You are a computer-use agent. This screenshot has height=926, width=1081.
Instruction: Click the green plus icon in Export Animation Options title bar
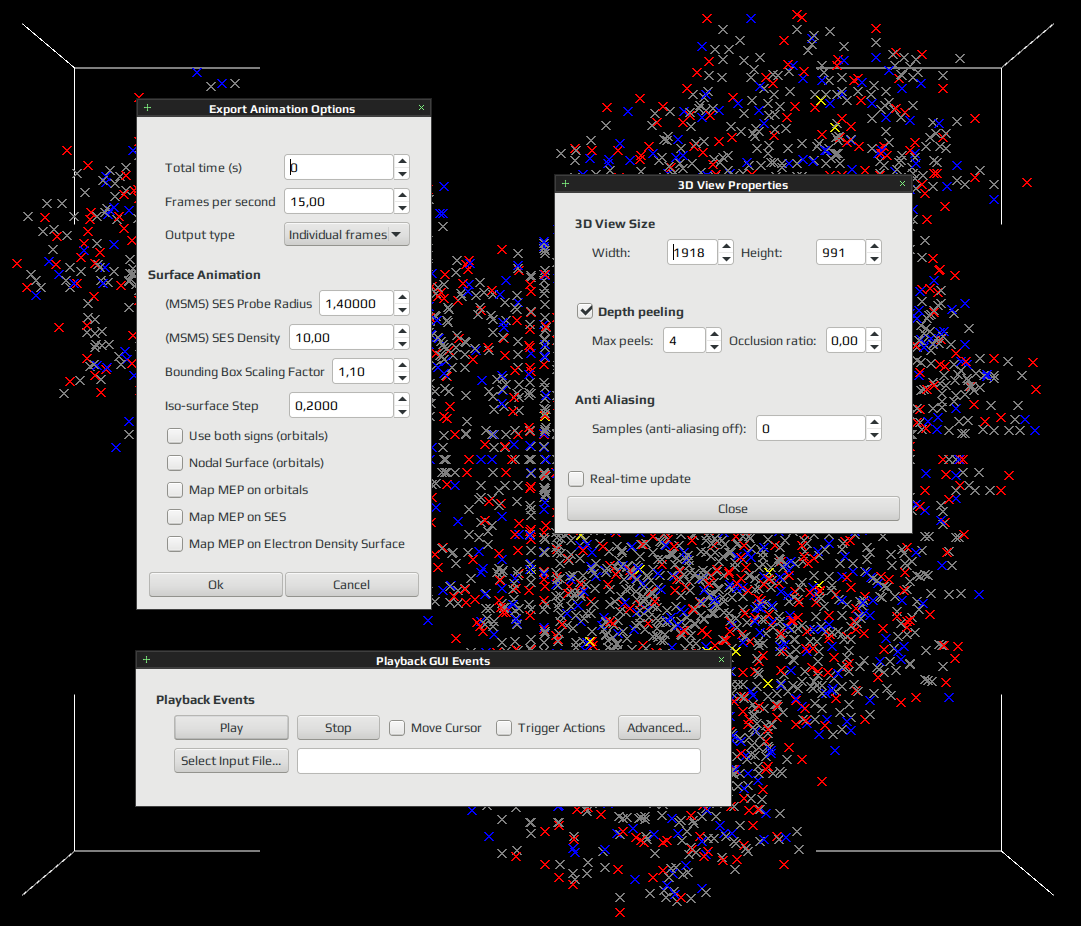(x=147, y=108)
